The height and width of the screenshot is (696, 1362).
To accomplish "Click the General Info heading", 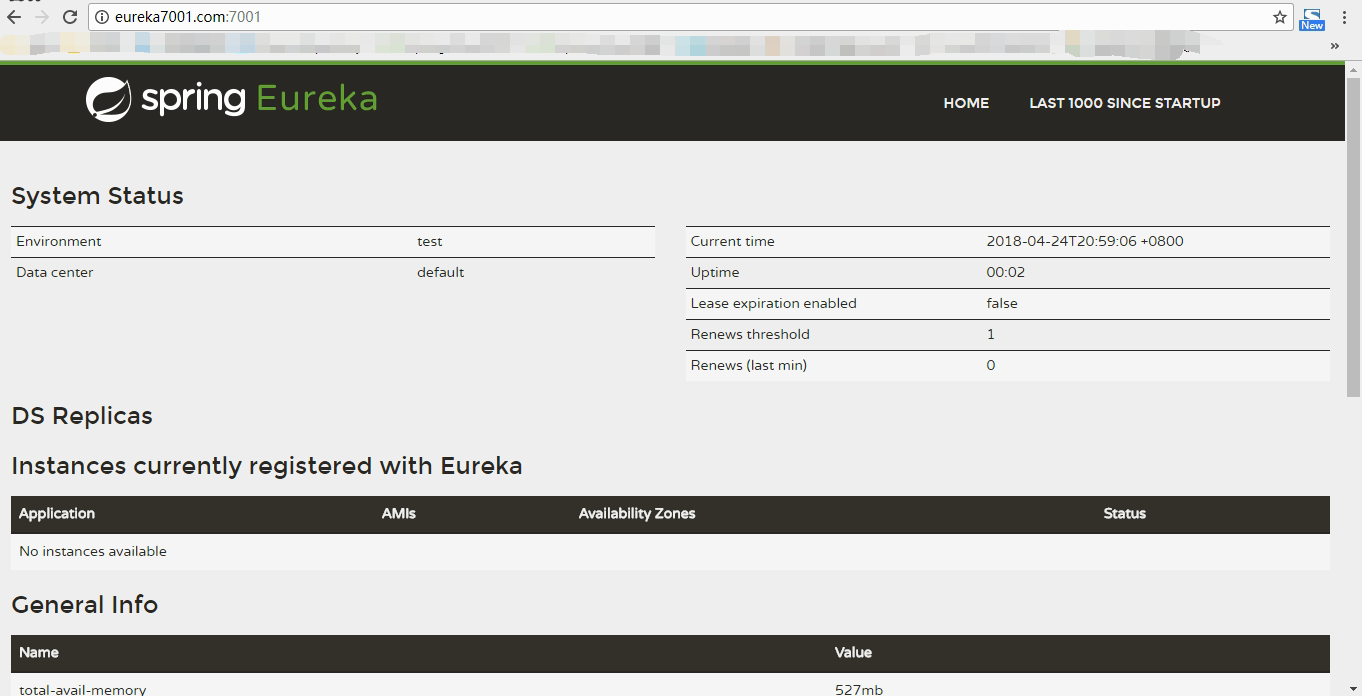I will point(85,605).
